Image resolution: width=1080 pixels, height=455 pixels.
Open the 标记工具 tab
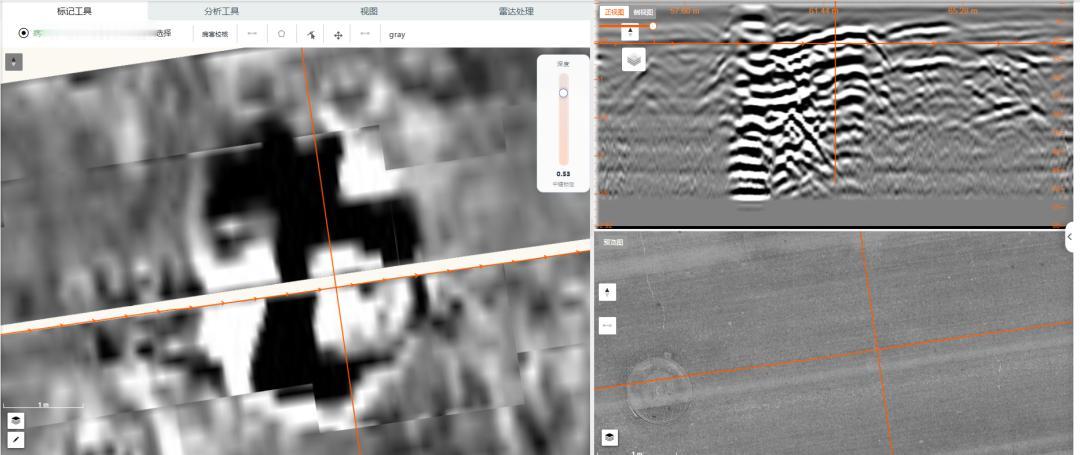tap(74, 11)
